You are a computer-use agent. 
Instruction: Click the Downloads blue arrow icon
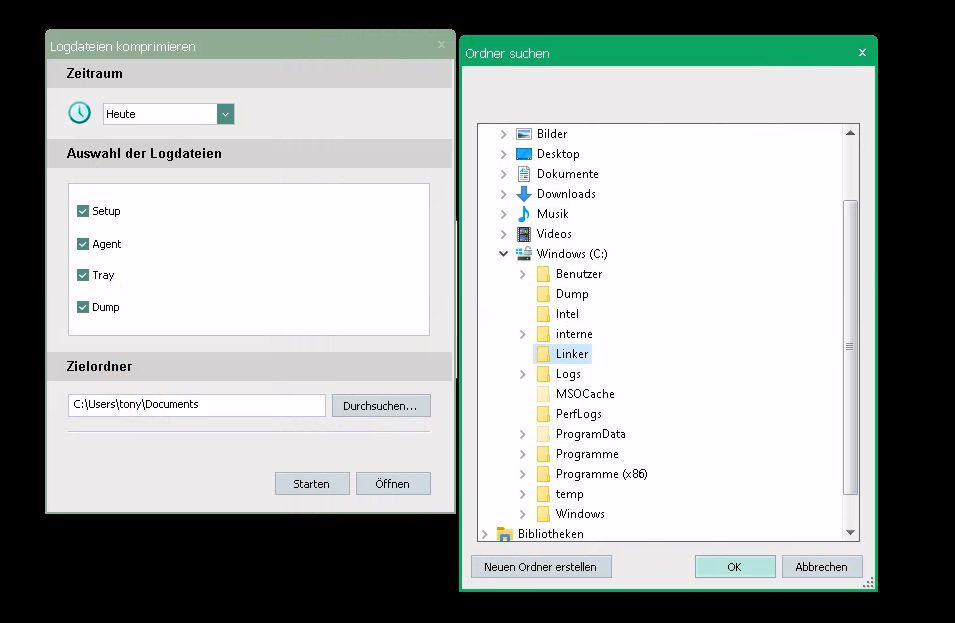click(524, 194)
